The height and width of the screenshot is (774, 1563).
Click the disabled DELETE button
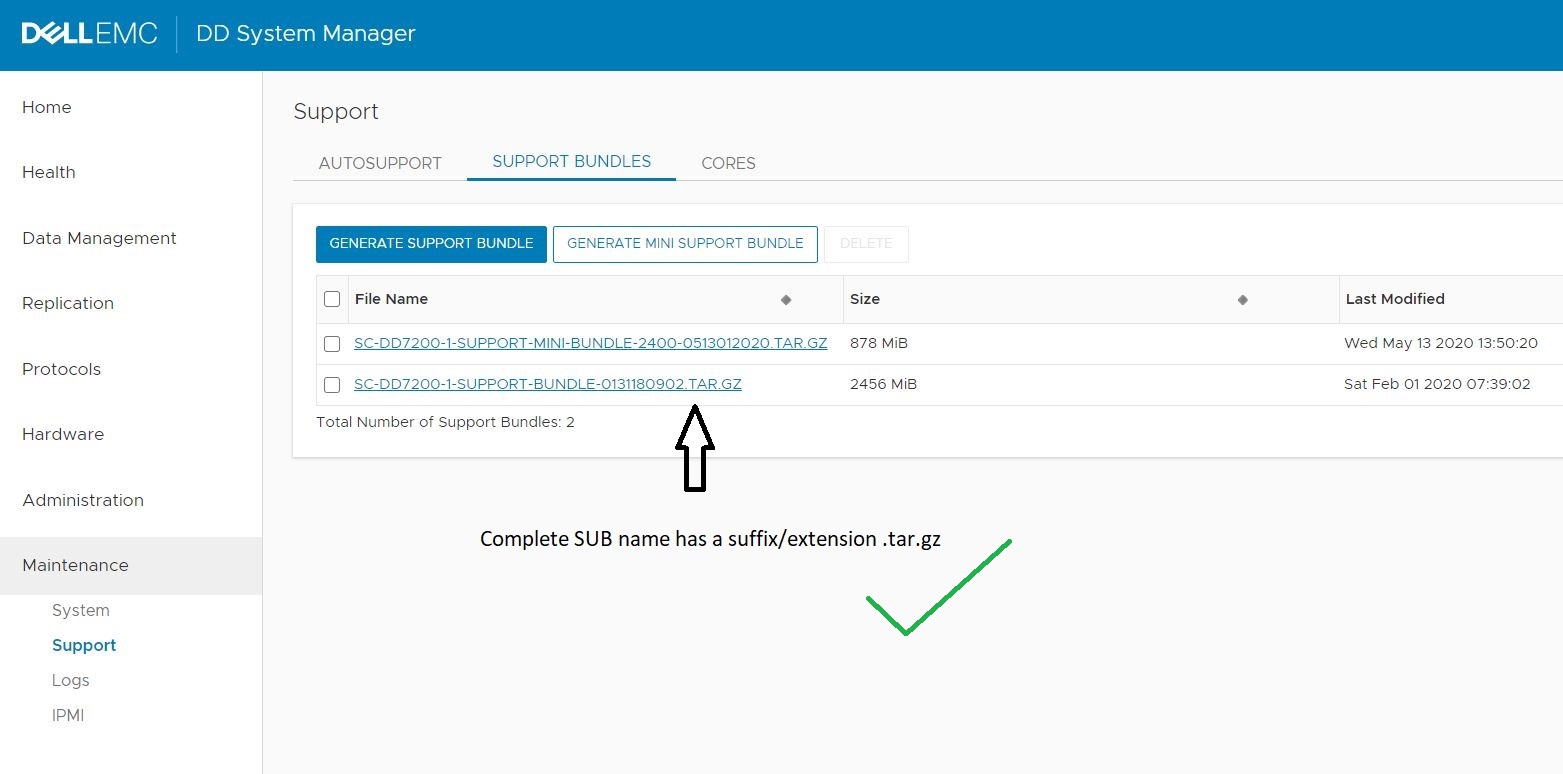click(x=866, y=243)
